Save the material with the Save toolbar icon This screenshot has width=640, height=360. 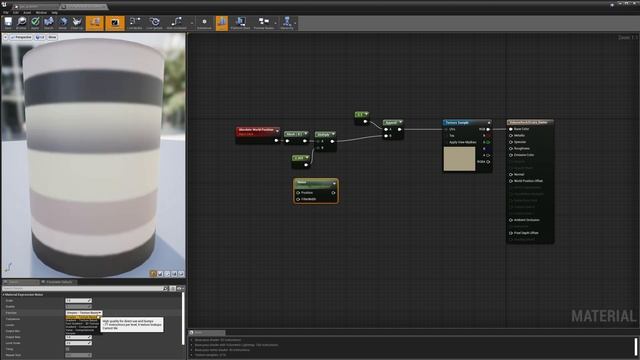coord(8,23)
